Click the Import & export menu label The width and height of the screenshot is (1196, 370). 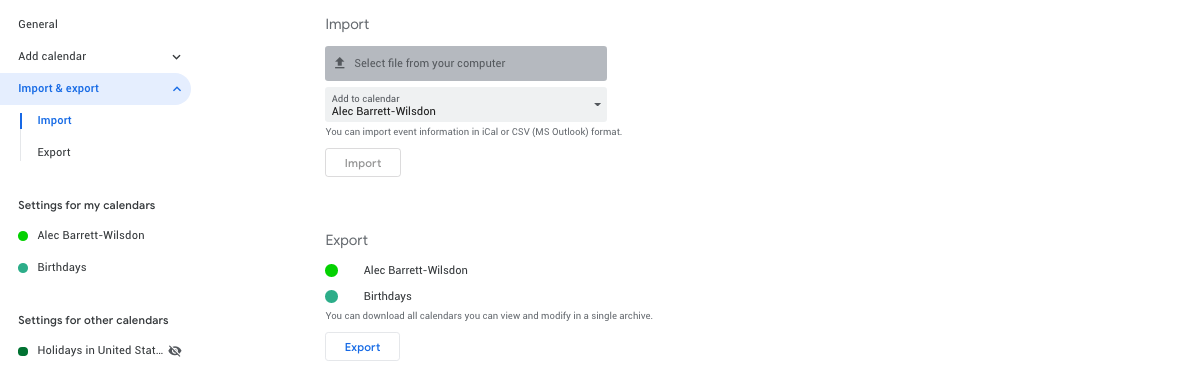click(59, 88)
